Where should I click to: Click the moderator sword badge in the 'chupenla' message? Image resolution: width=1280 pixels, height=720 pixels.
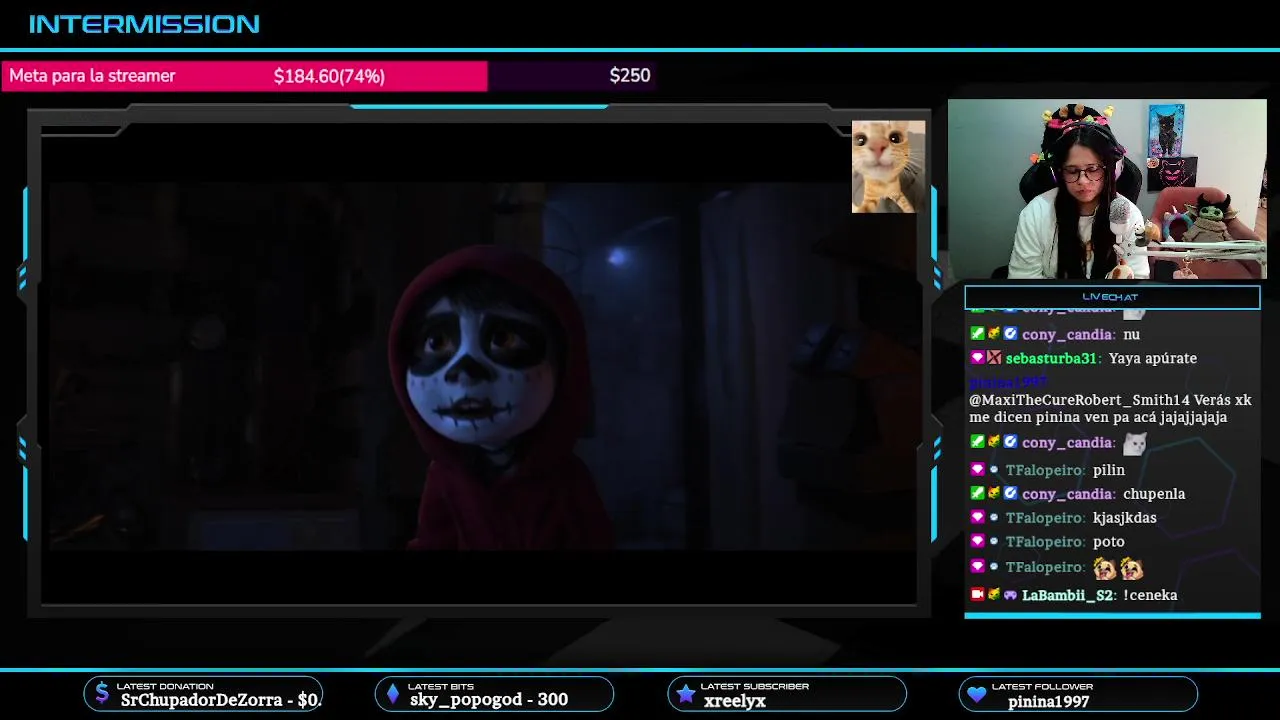point(977,493)
